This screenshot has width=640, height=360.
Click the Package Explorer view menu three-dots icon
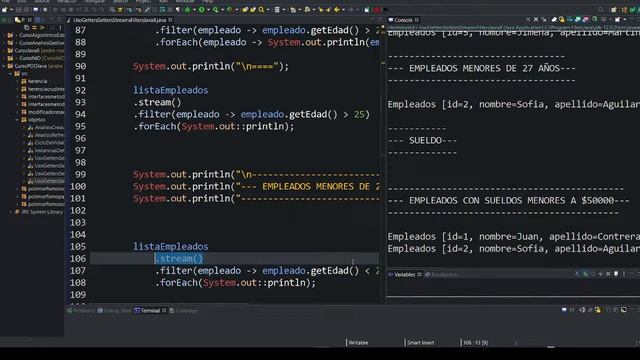60,27
